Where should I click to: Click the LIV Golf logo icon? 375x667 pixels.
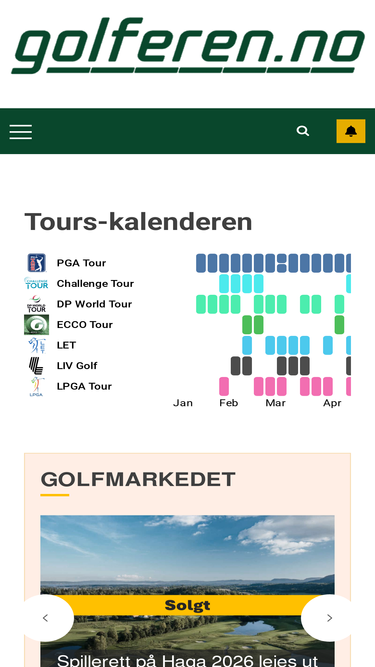coord(36,365)
